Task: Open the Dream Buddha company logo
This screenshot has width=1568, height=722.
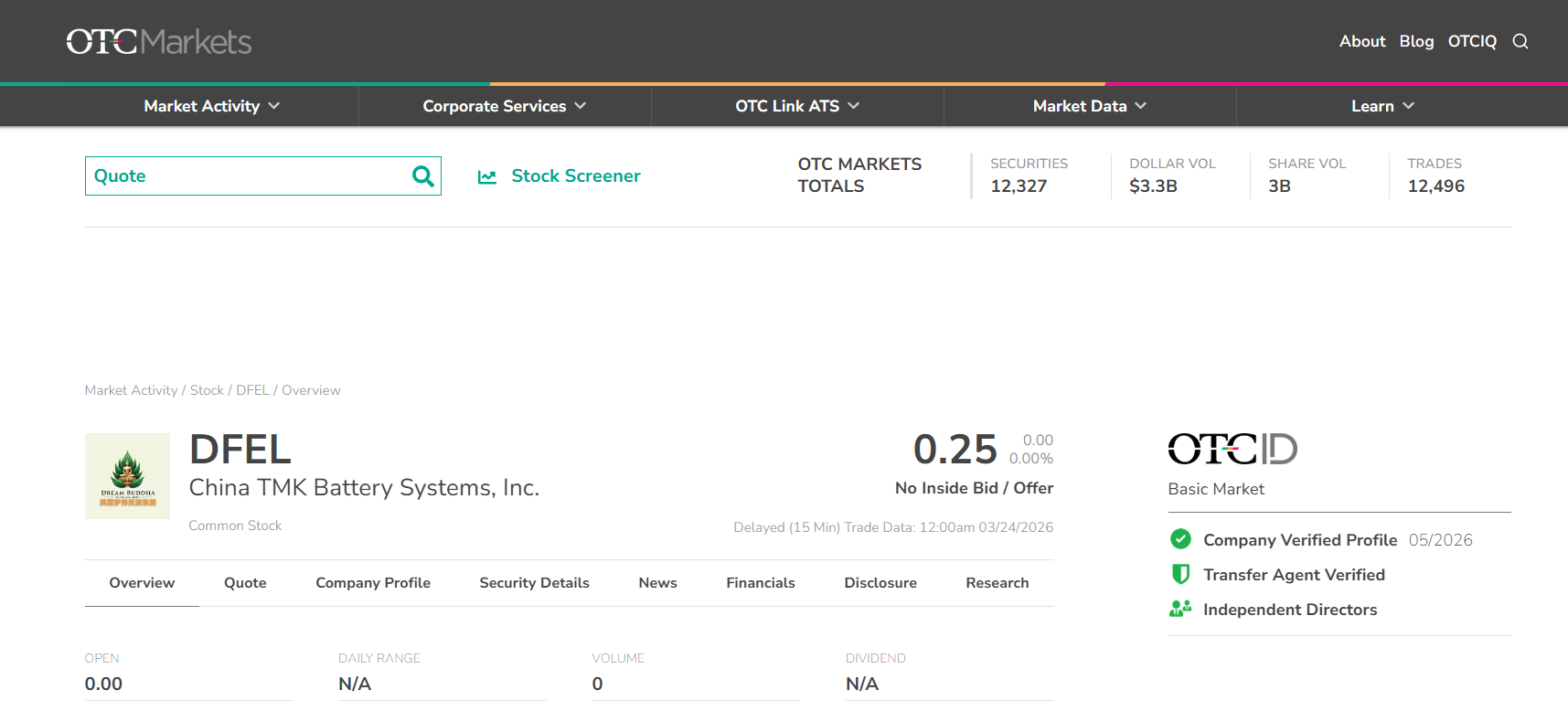Action: coord(127,476)
